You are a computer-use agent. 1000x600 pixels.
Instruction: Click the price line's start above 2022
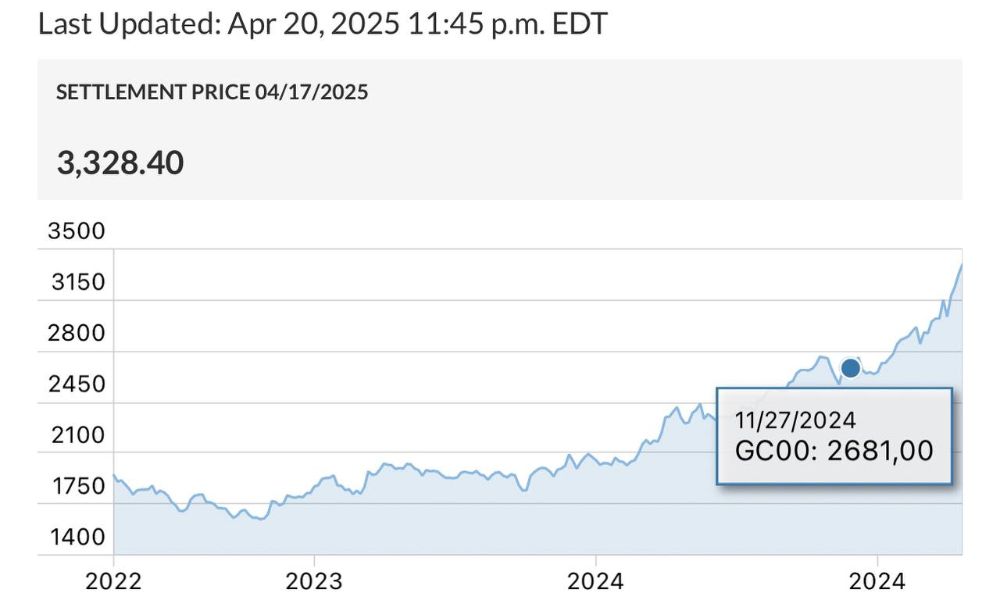pos(114,475)
